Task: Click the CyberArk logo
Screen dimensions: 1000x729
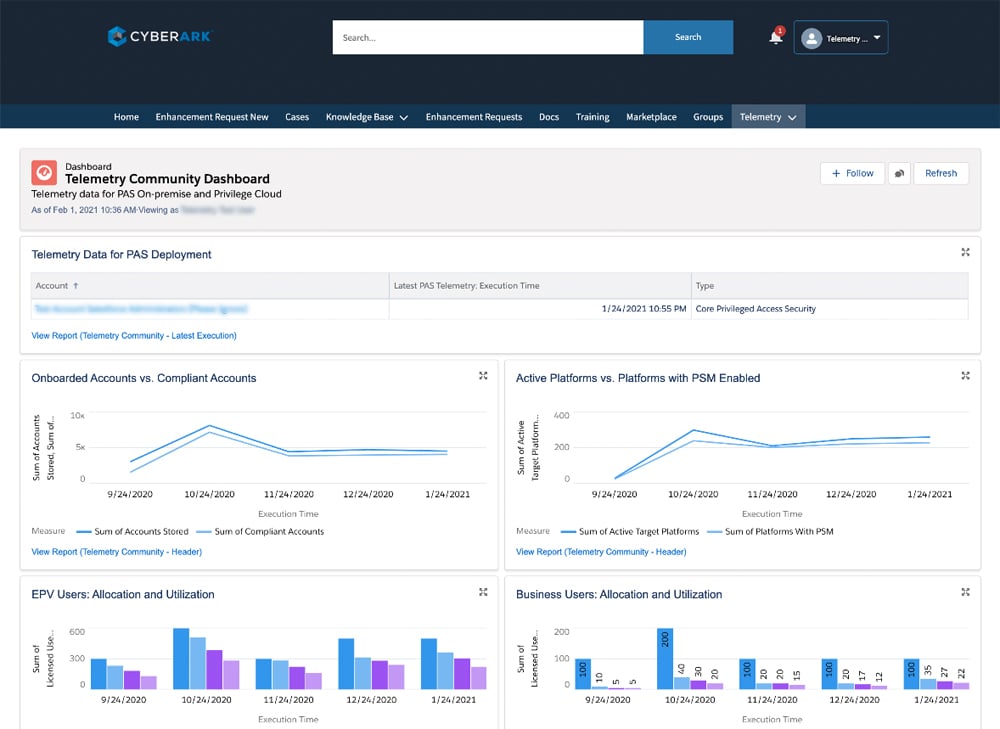Action: coord(160,37)
